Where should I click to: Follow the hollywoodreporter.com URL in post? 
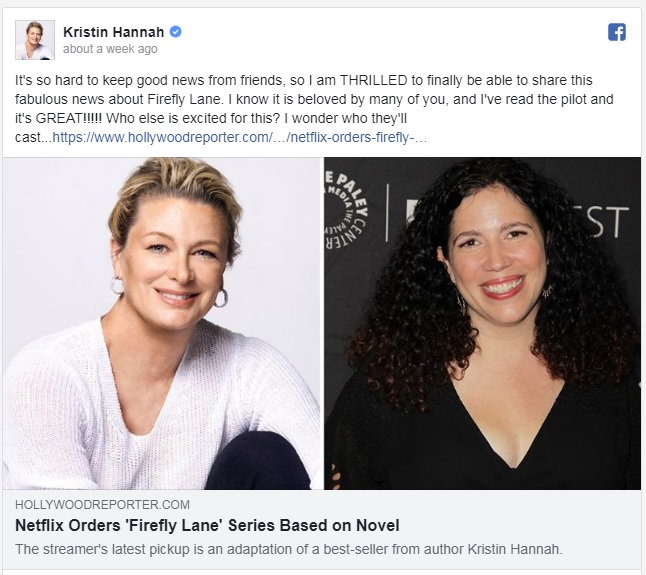[x=239, y=137]
